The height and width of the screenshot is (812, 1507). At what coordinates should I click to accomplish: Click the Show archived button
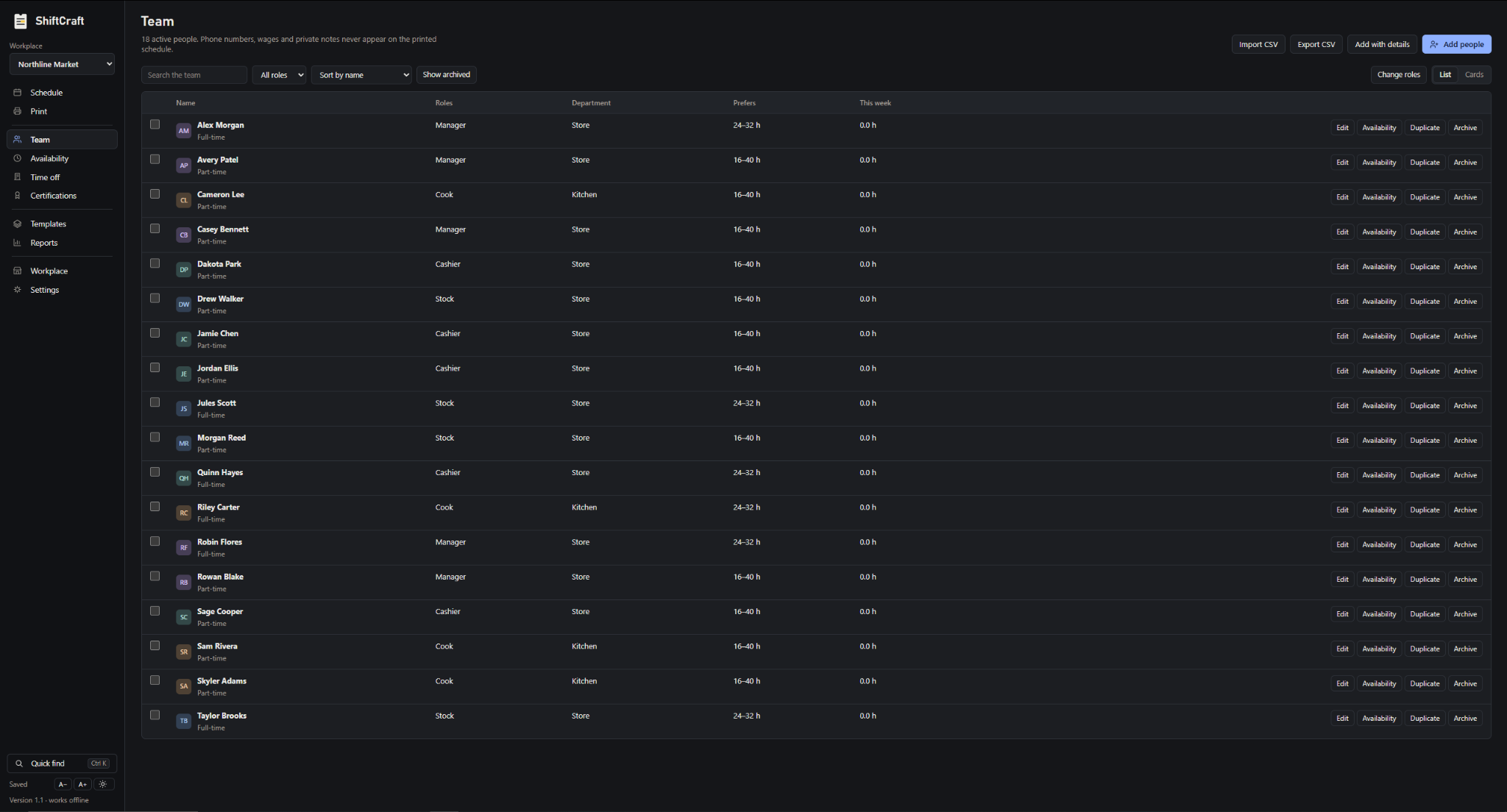click(x=446, y=74)
